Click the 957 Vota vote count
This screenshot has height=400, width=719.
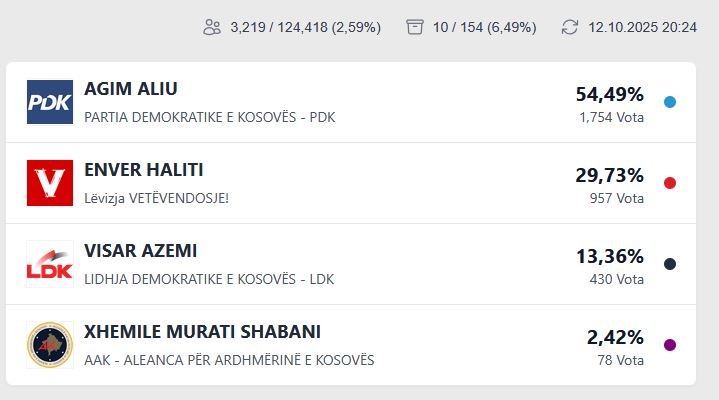click(x=617, y=198)
